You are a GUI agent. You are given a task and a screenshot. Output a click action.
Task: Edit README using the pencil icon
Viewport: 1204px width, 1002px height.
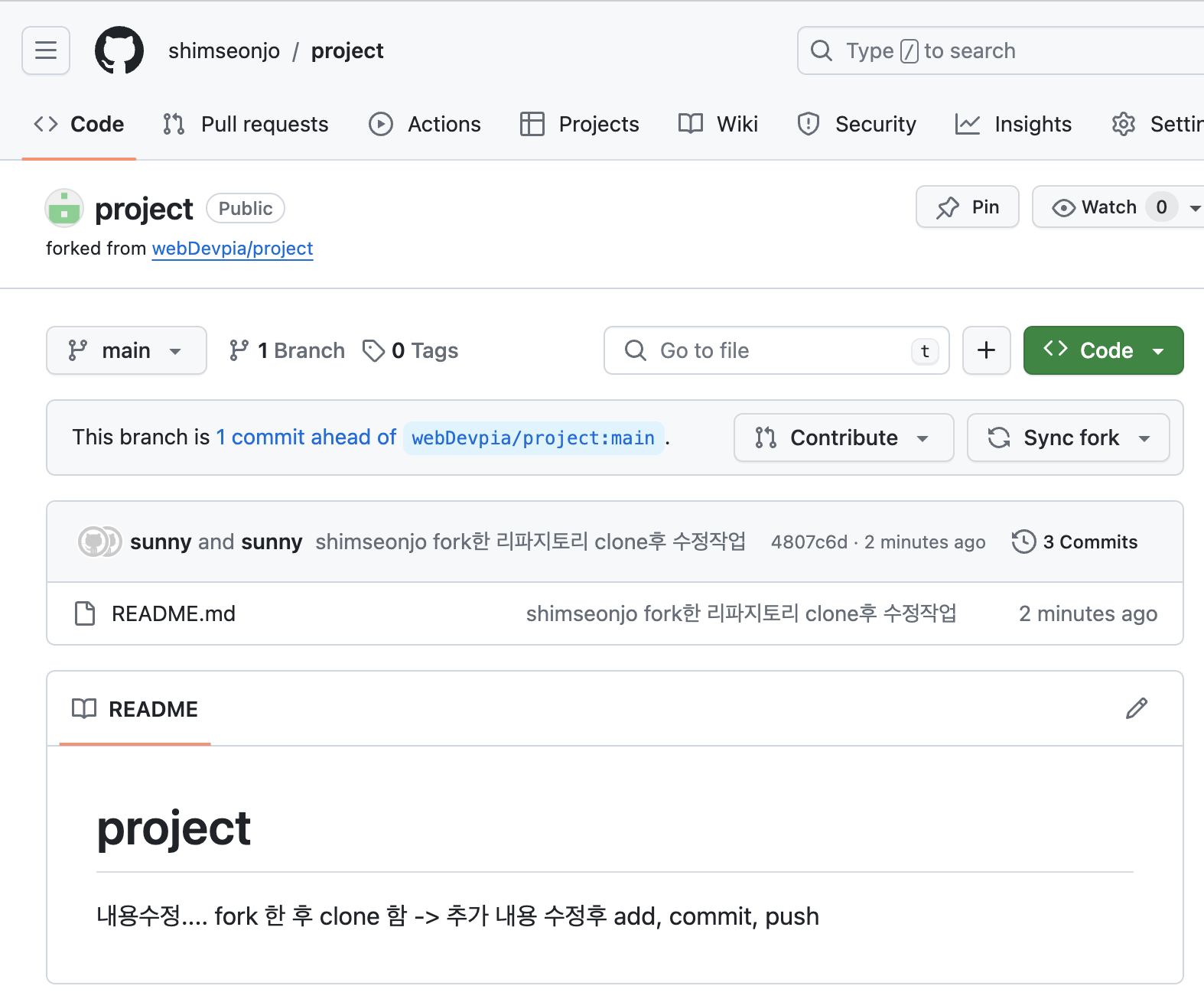click(1136, 708)
